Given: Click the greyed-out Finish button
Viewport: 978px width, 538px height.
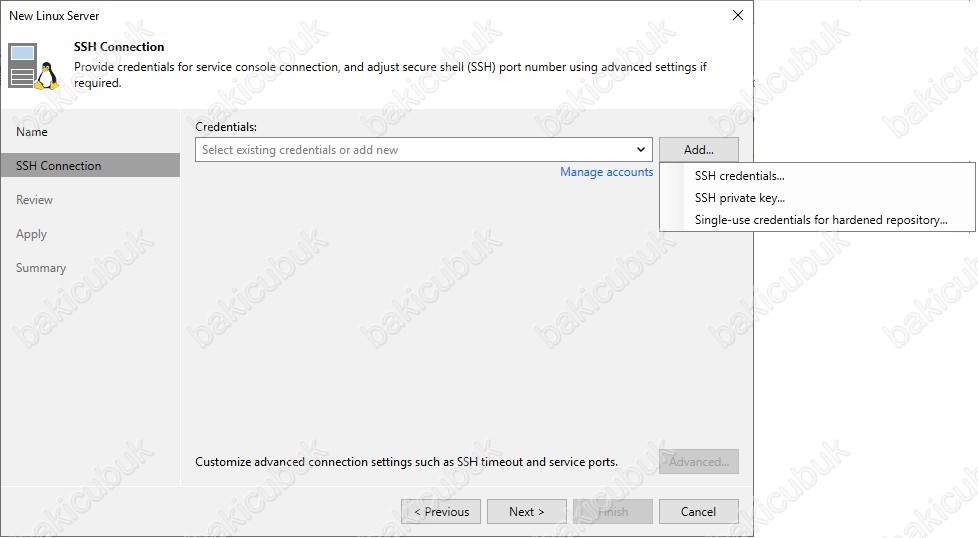Looking at the screenshot, I should coord(612,511).
